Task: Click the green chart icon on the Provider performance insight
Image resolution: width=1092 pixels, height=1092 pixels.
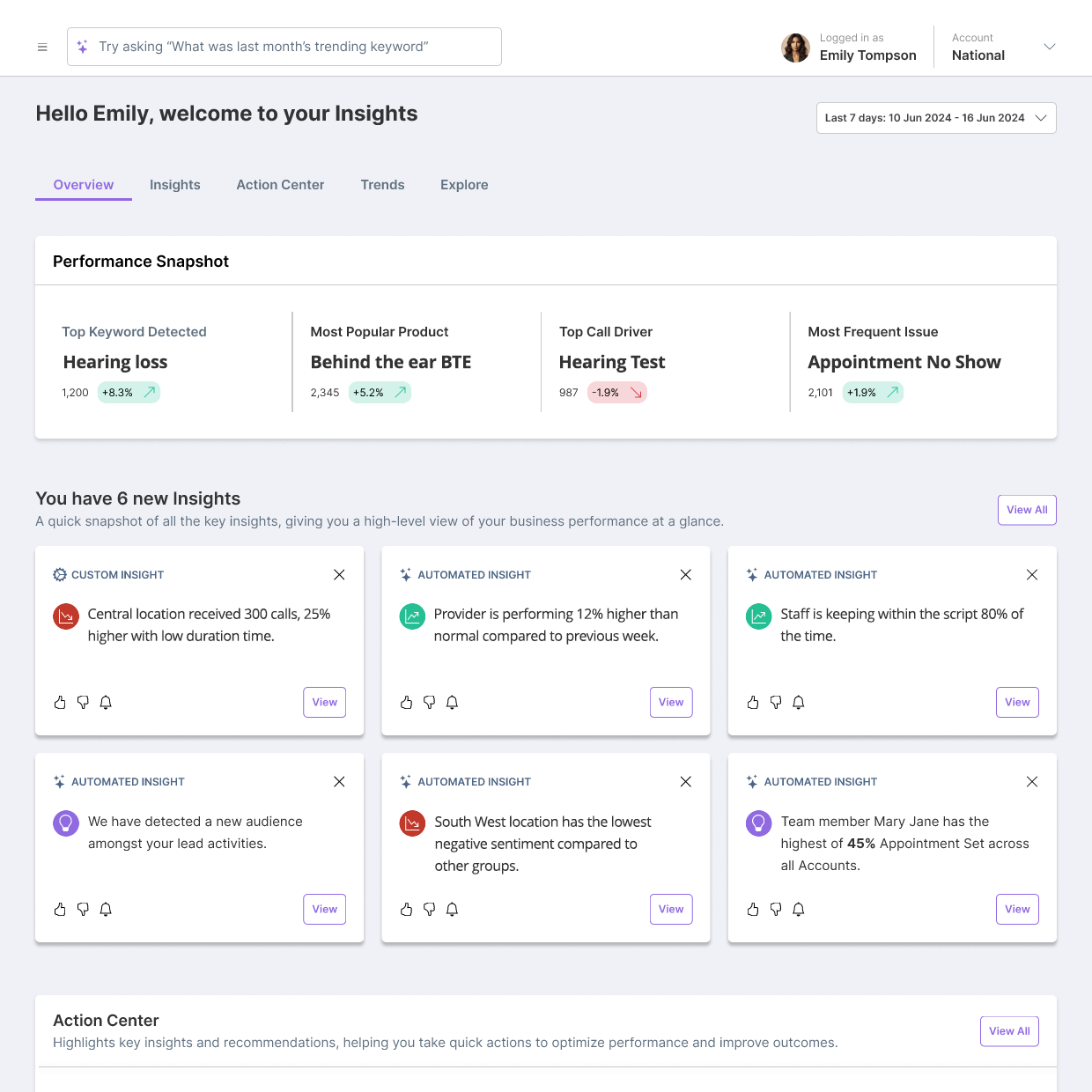Action: 411,616
